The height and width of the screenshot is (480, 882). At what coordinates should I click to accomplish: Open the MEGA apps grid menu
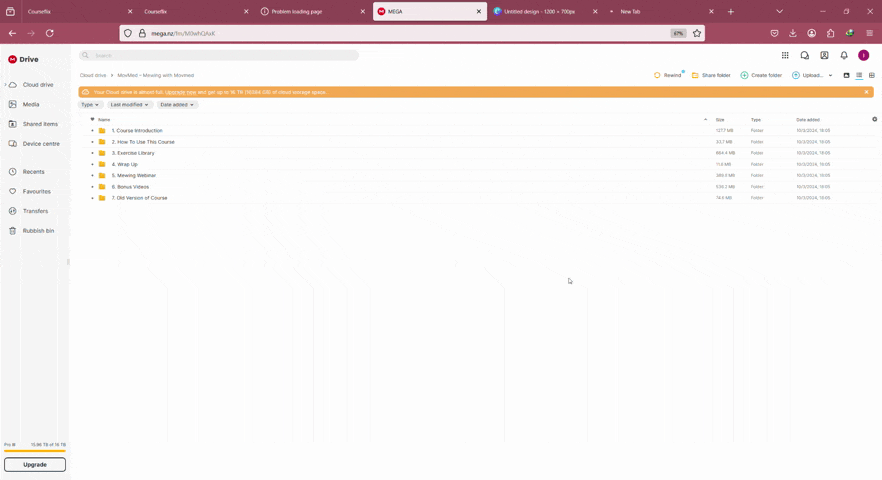click(x=785, y=55)
